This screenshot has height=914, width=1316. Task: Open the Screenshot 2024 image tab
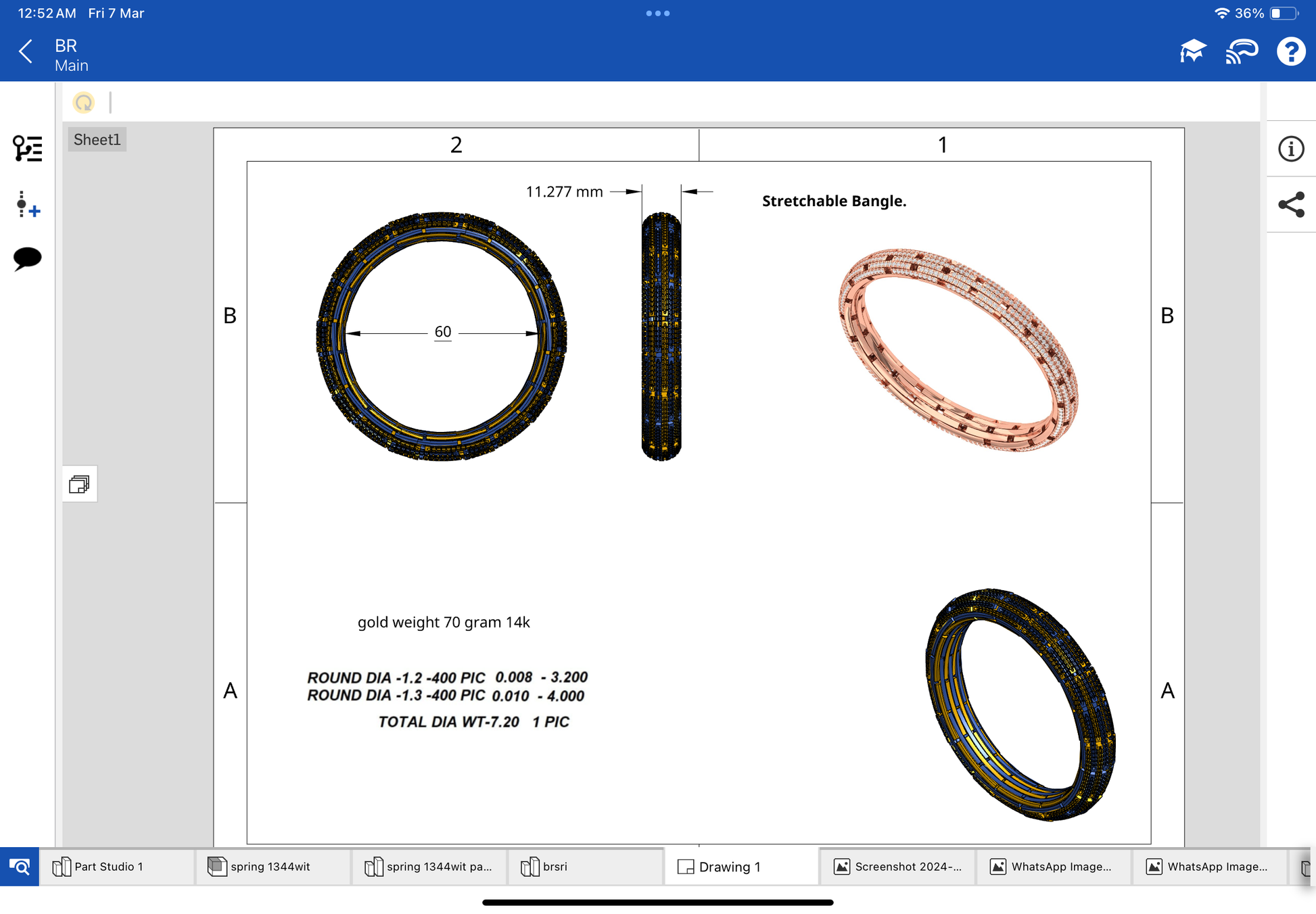tap(906, 867)
